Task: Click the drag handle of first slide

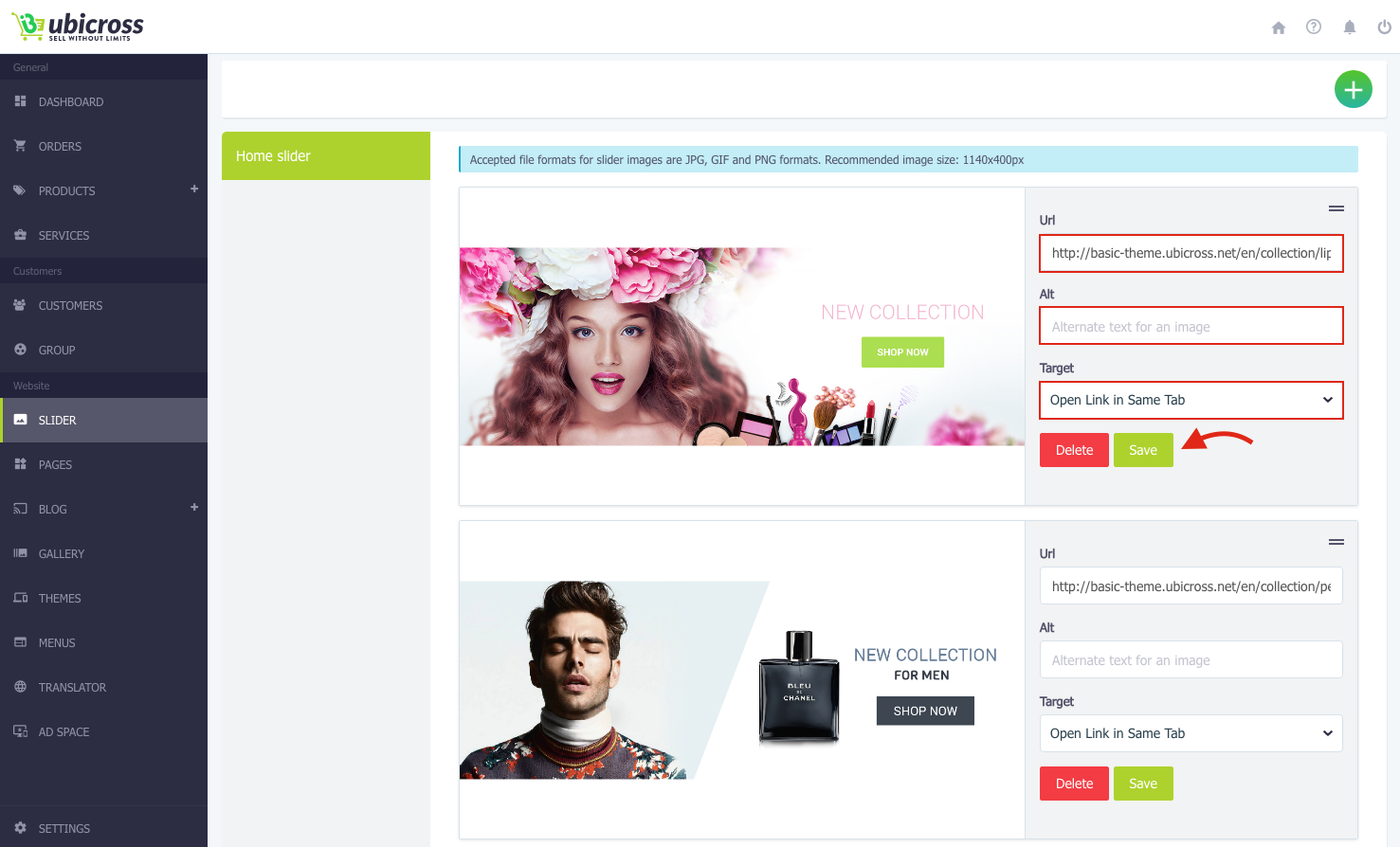Action: [1336, 208]
